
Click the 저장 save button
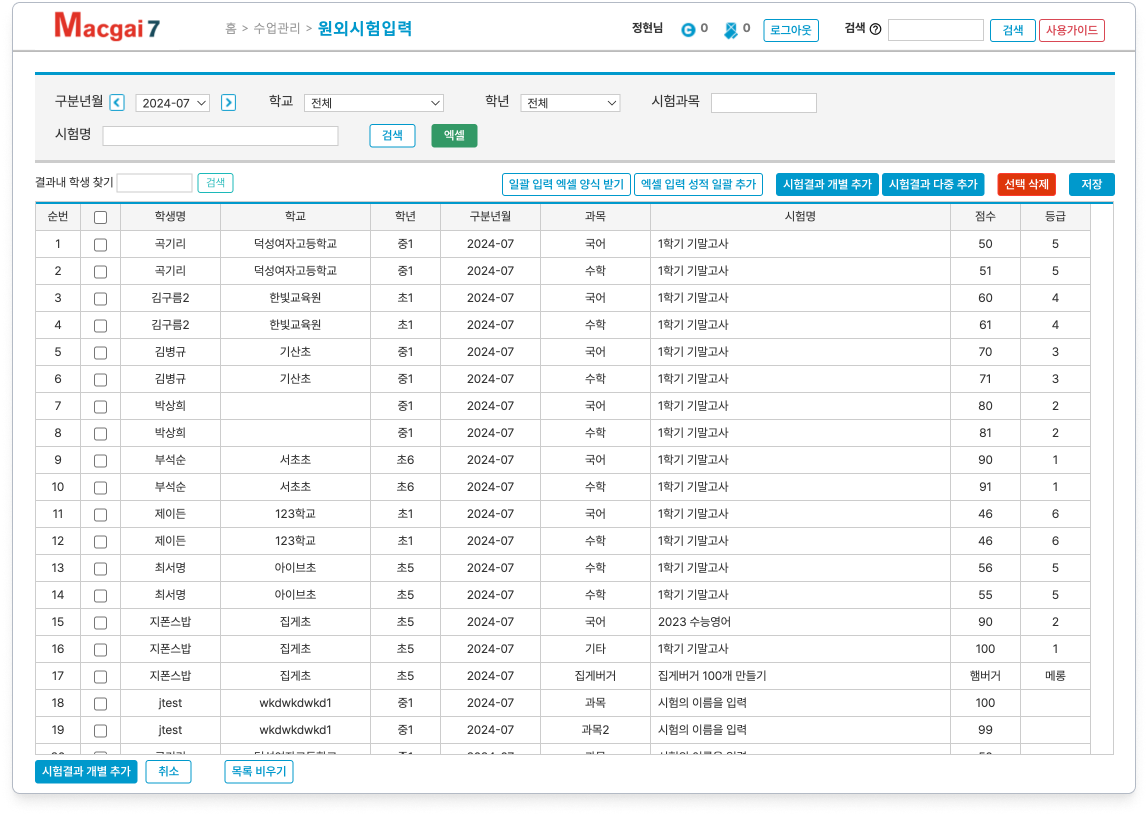(x=1091, y=184)
